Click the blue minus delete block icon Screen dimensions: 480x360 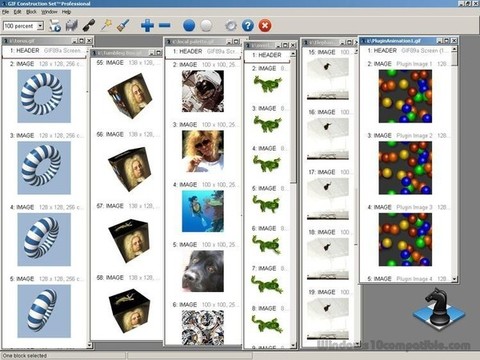(164, 25)
